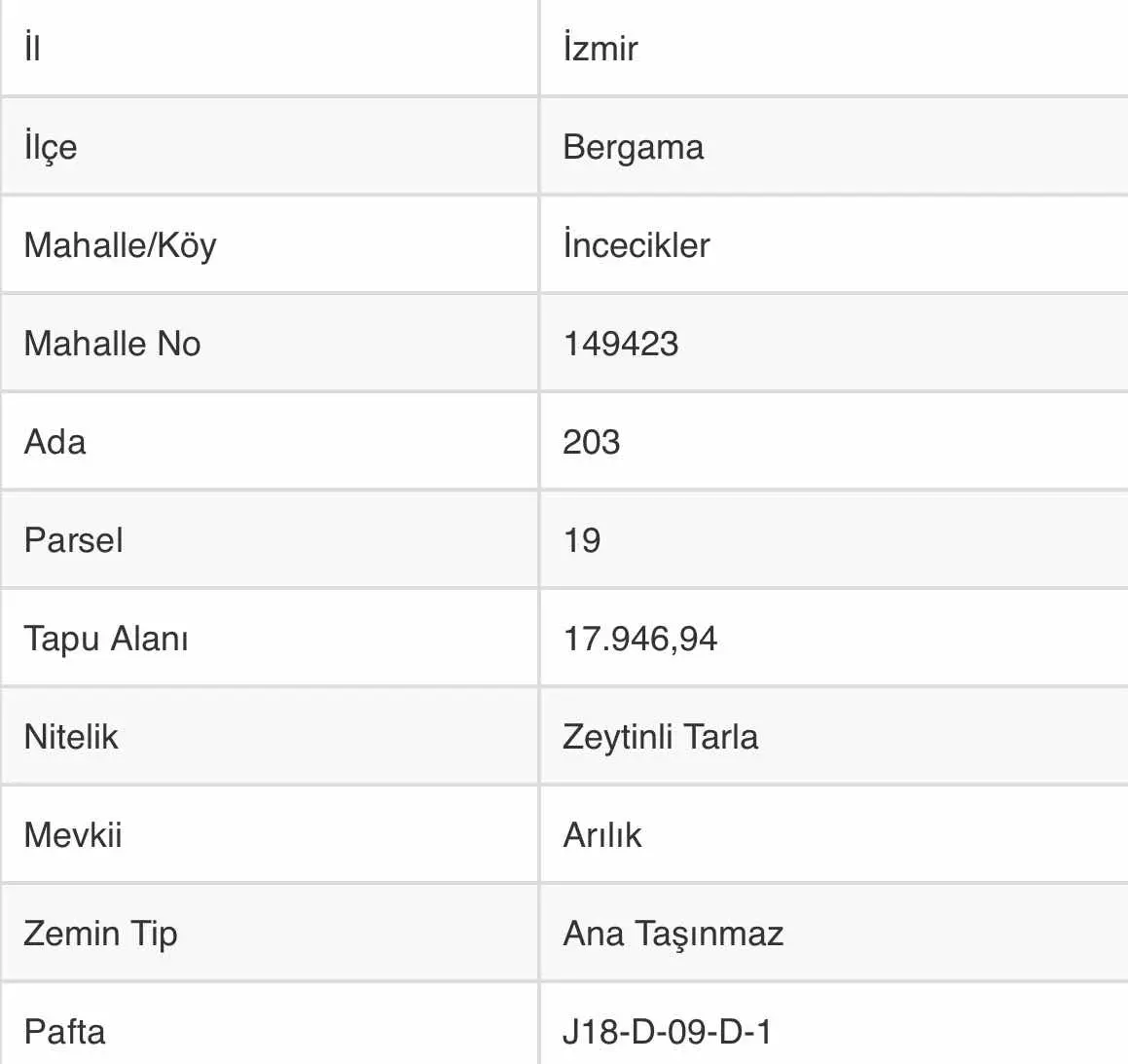Screen dimensions: 1128x1064
Task: Click the Parsel row label
Action: (73, 540)
